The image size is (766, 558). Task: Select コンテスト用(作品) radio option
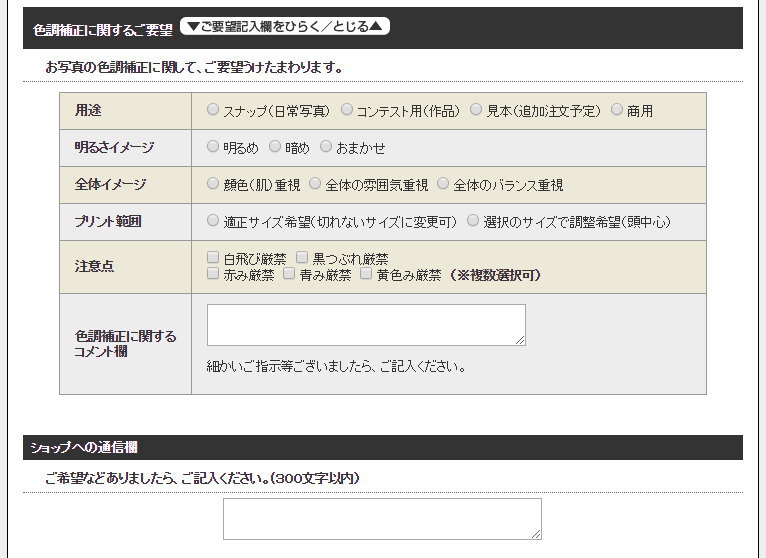tap(346, 109)
